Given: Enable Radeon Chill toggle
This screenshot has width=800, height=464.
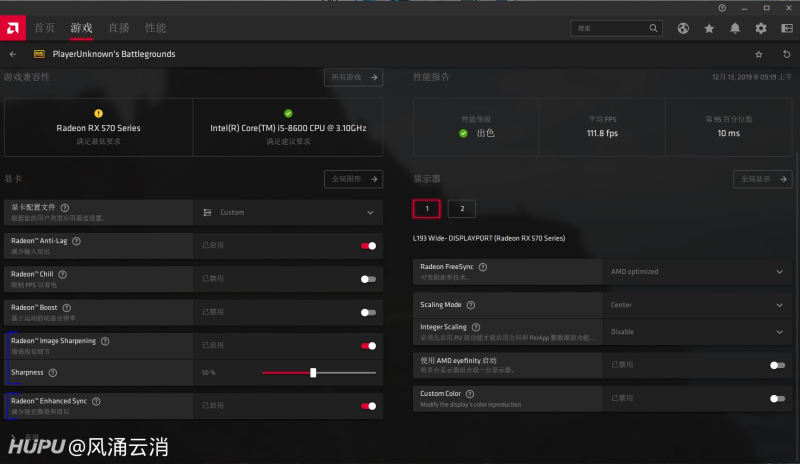Looking at the screenshot, I should point(368,279).
